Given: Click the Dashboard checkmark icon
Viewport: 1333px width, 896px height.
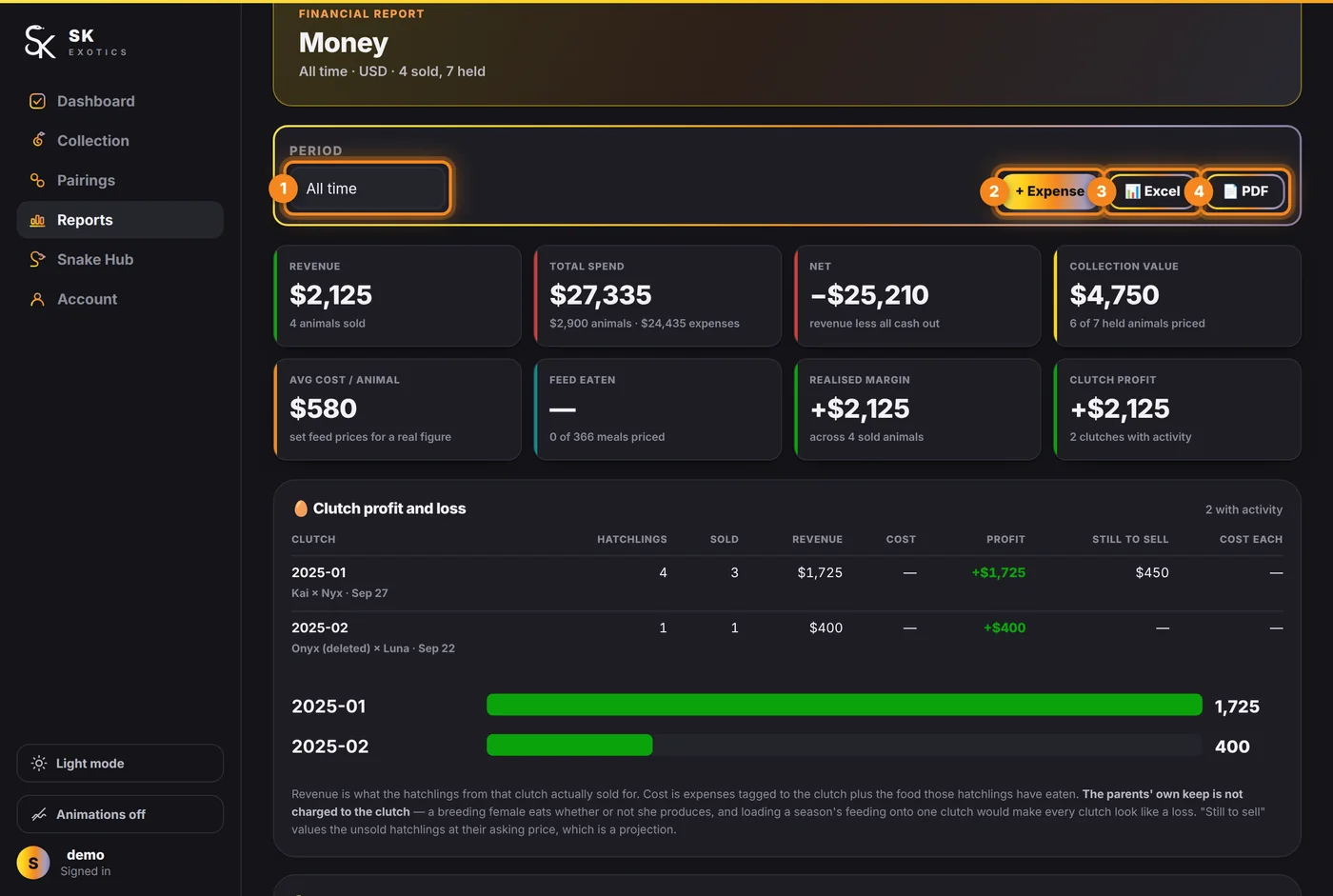Looking at the screenshot, I should [x=38, y=101].
